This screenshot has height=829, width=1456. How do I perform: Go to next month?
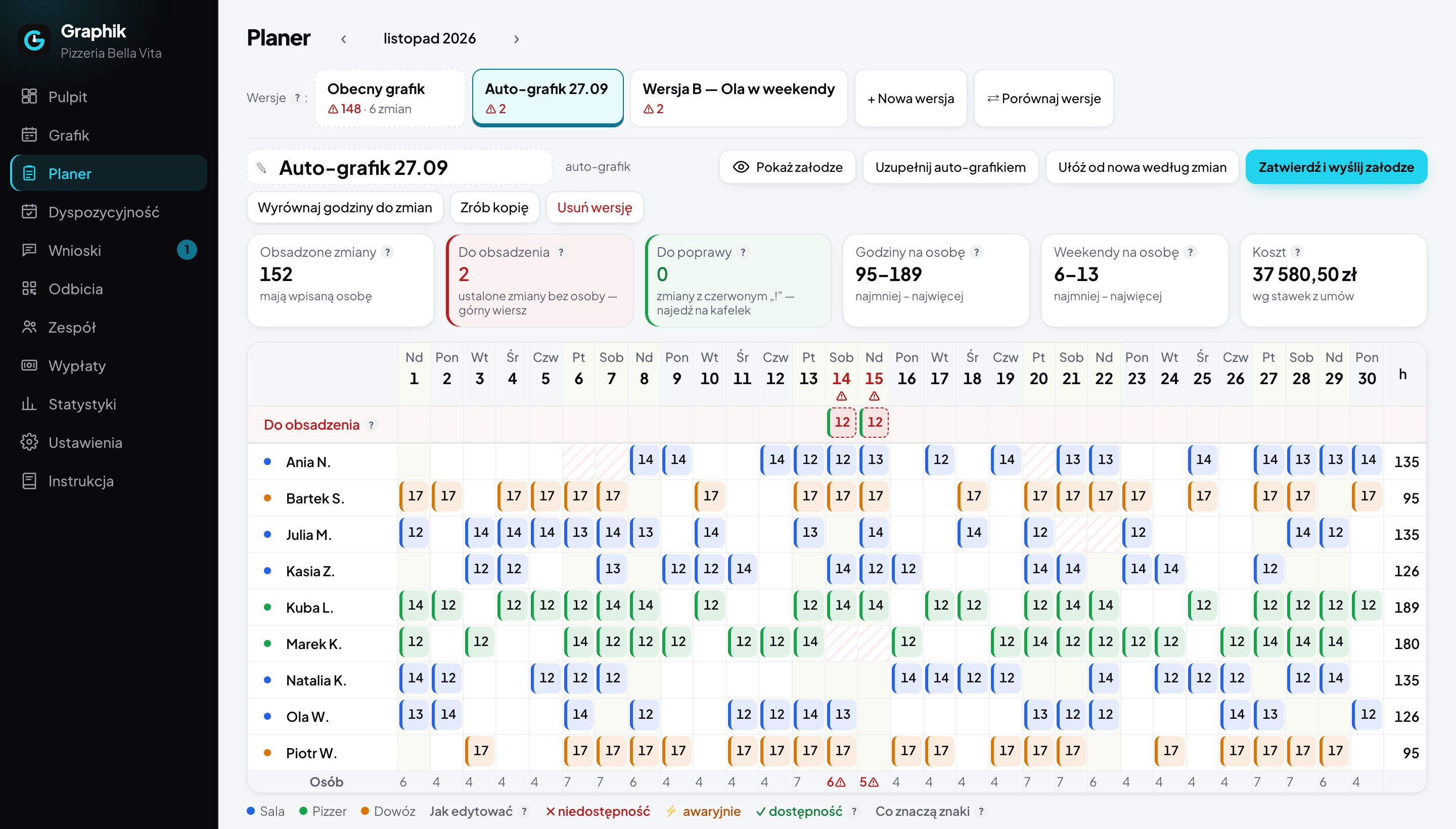tap(517, 39)
